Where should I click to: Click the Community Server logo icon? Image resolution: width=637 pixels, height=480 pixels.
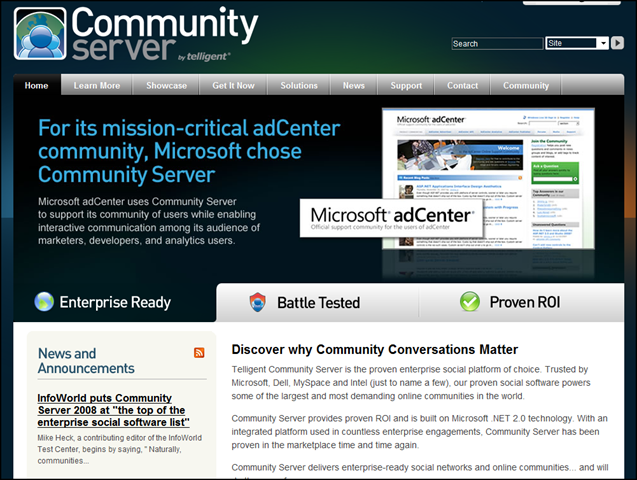[x=41, y=34]
